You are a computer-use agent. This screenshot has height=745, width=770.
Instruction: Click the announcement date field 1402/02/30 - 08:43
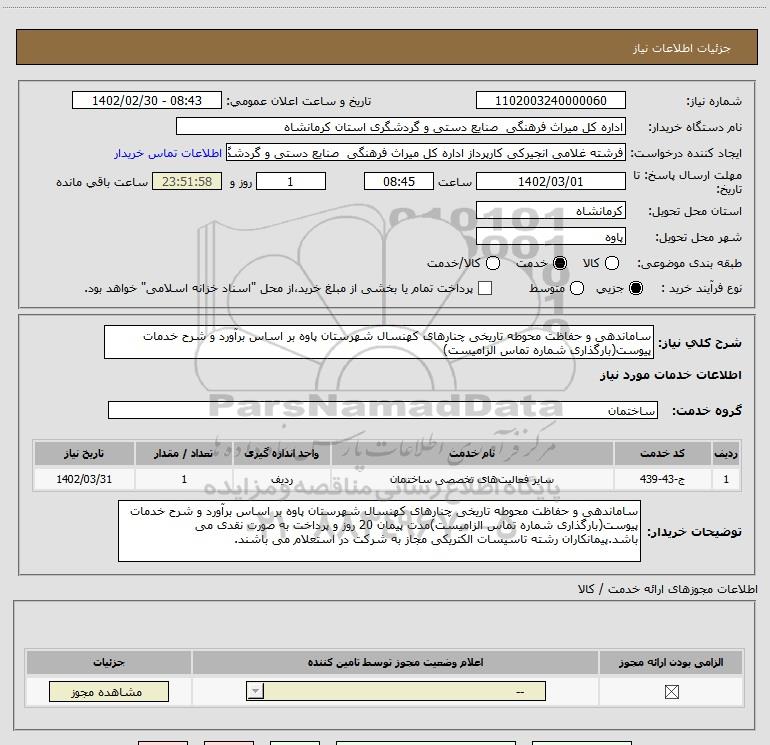point(147,101)
